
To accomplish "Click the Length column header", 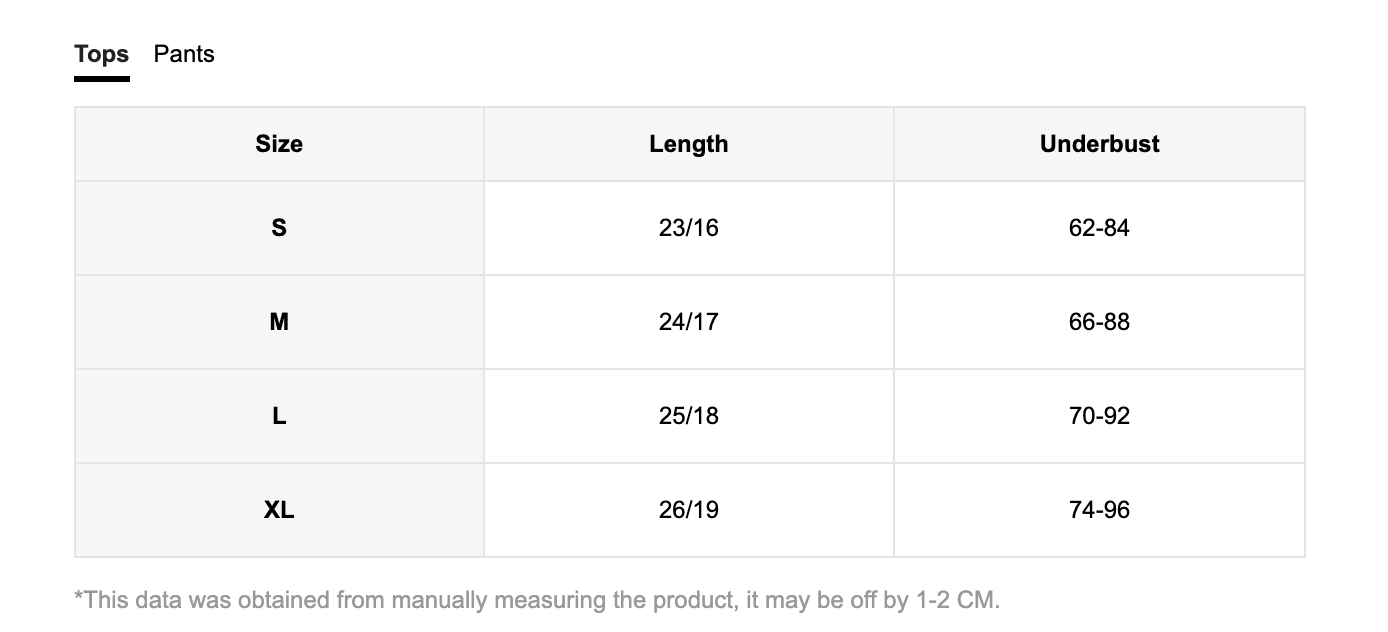I will 689,144.
